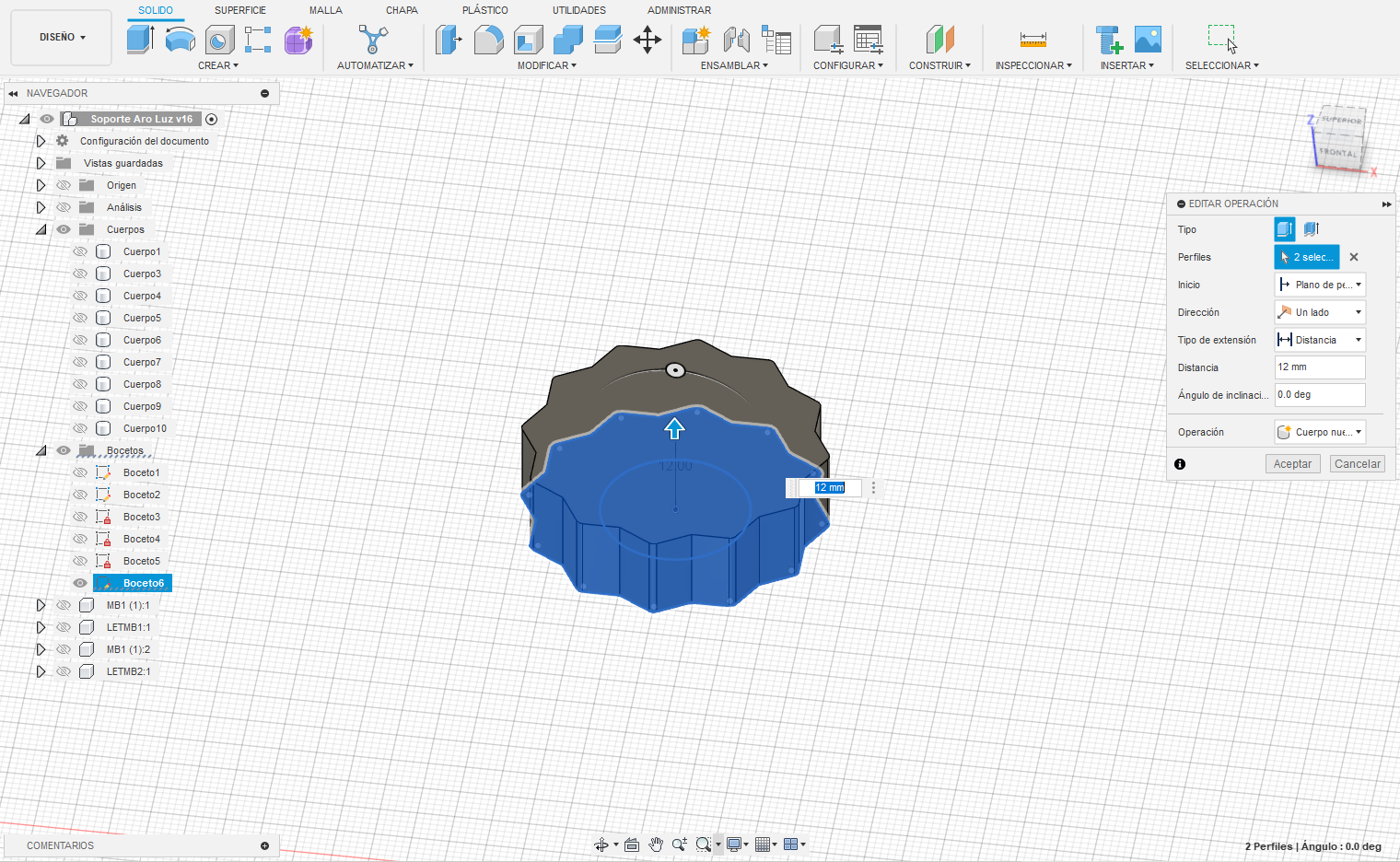The height and width of the screenshot is (862, 1400).
Task: Toggle visibility of the Cuerpos folder
Action: click(64, 229)
